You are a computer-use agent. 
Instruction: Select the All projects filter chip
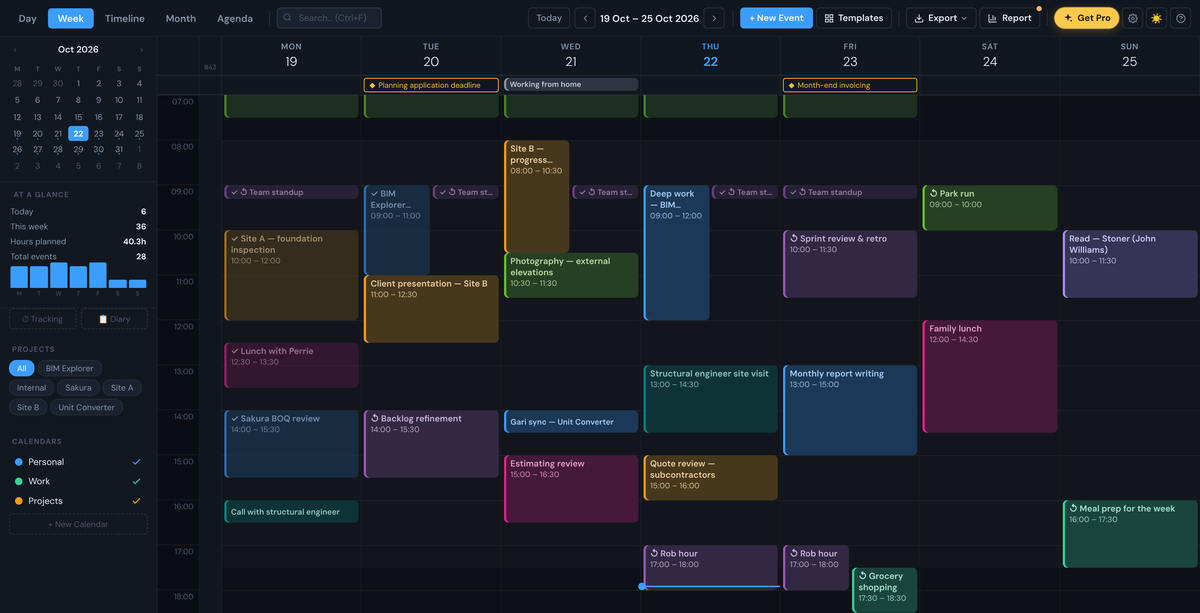click(x=22, y=368)
